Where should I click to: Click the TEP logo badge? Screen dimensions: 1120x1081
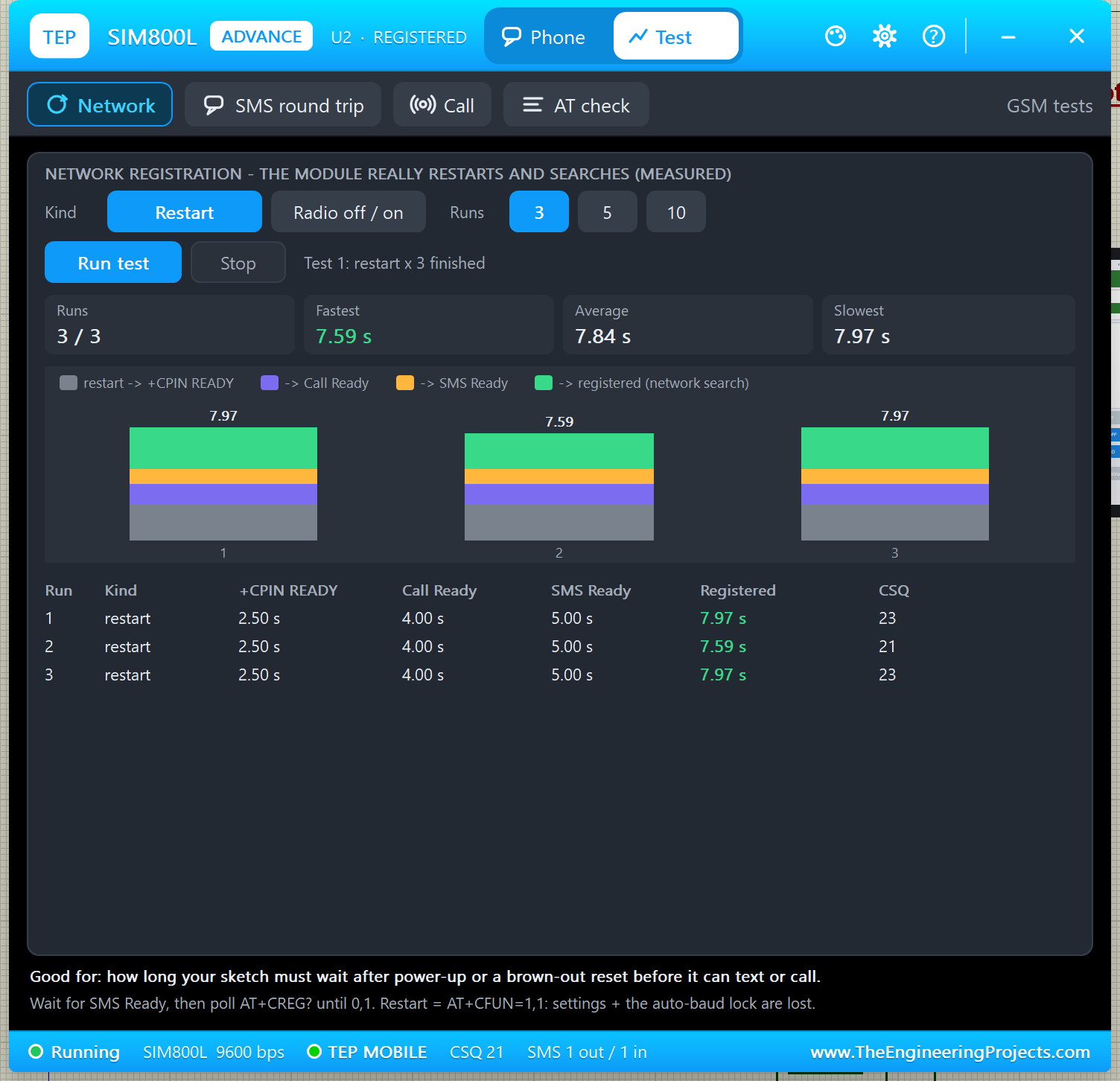pos(60,36)
